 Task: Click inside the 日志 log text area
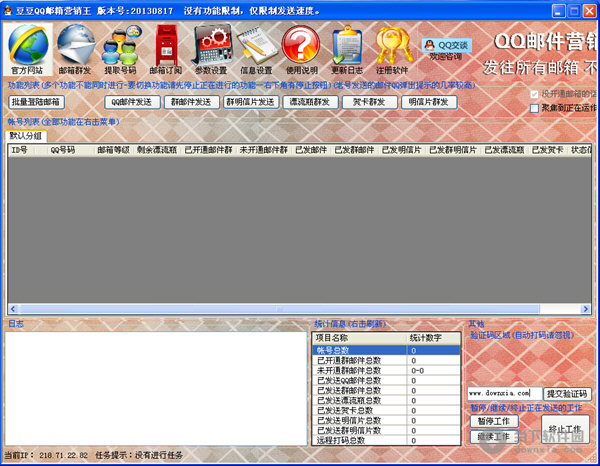click(156, 388)
